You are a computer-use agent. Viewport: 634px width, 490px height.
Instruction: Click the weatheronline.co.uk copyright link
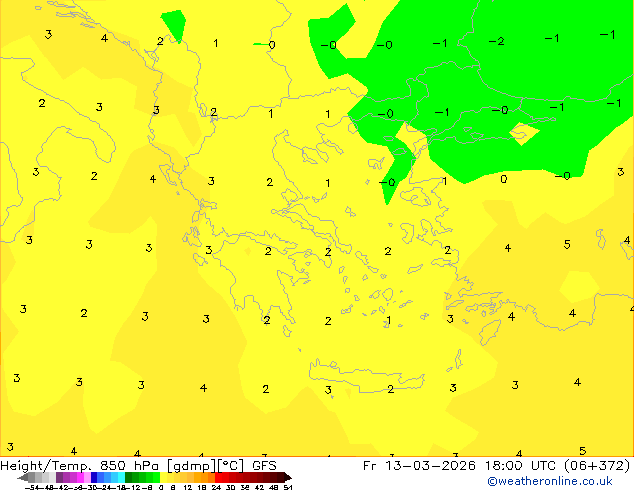coord(549,481)
